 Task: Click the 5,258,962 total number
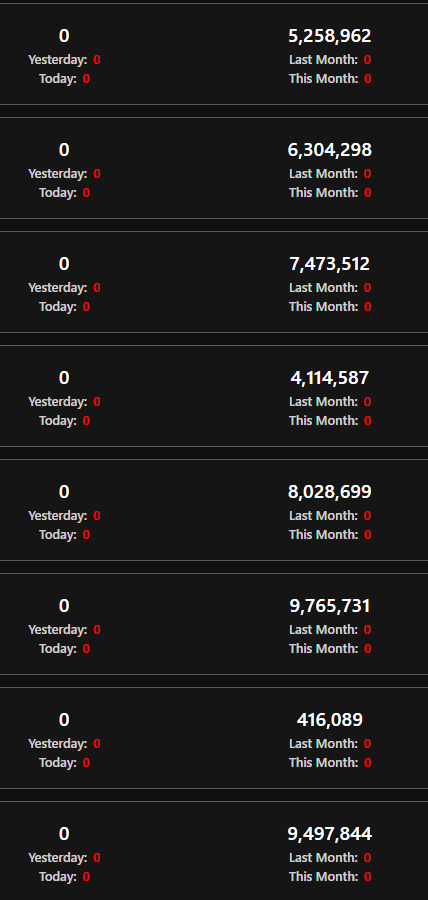pos(329,36)
